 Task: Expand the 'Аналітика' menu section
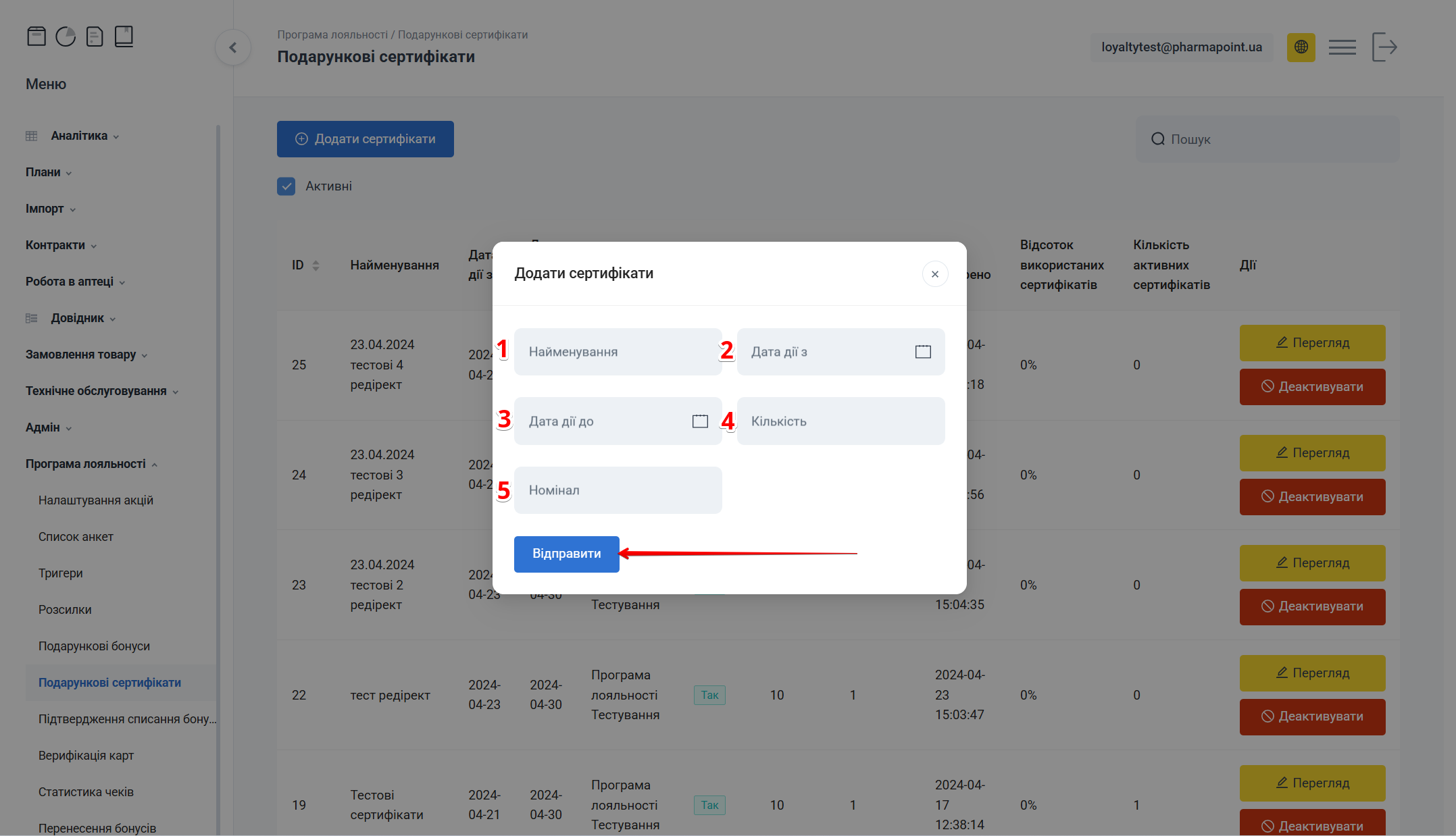80,136
